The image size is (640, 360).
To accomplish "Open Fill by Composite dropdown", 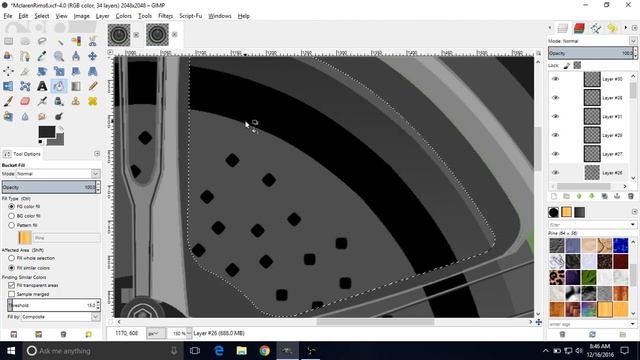I will point(95,317).
